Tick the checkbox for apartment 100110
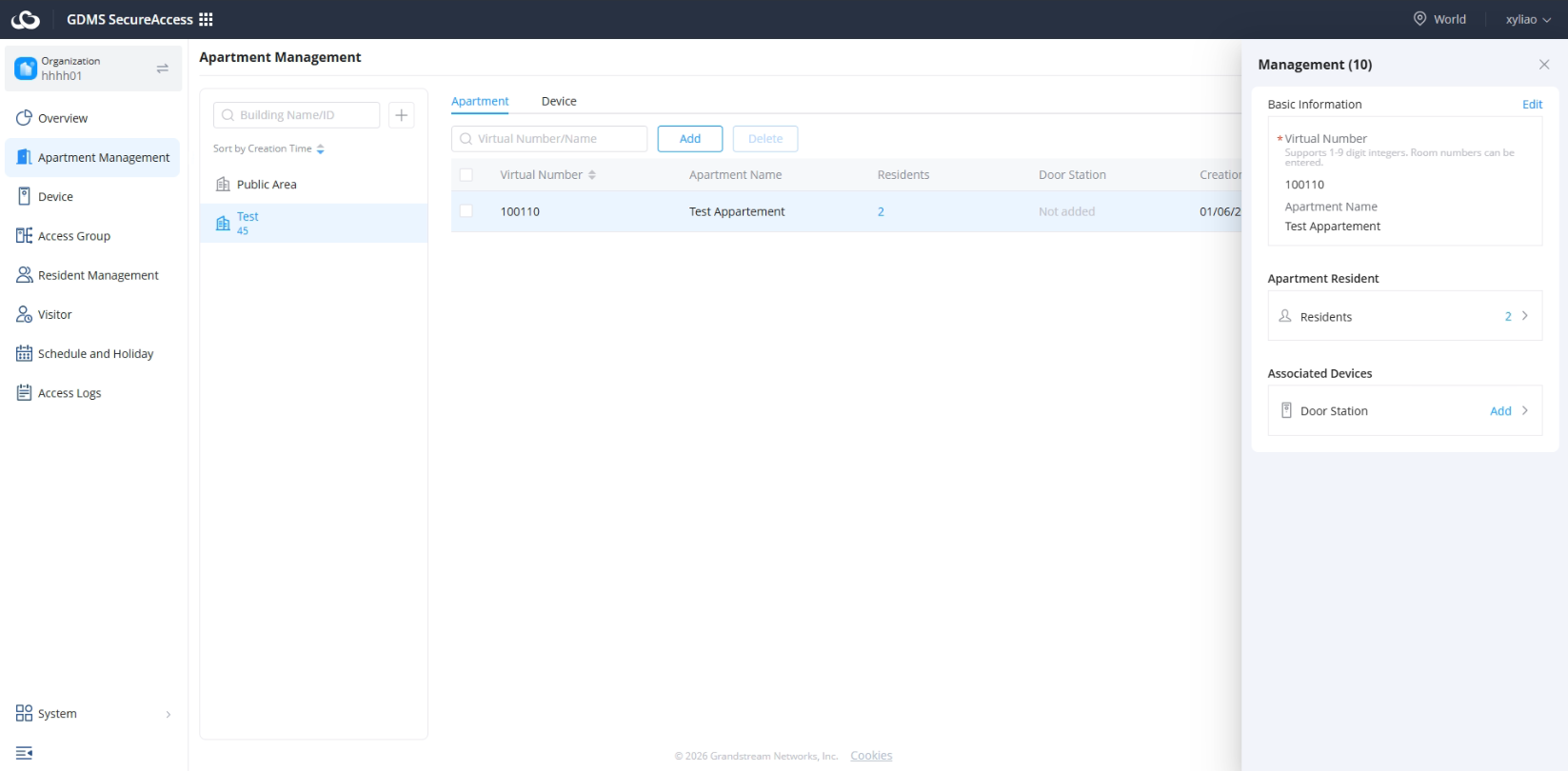The height and width of the screenshot is (771, 1568). coord(466,211)
